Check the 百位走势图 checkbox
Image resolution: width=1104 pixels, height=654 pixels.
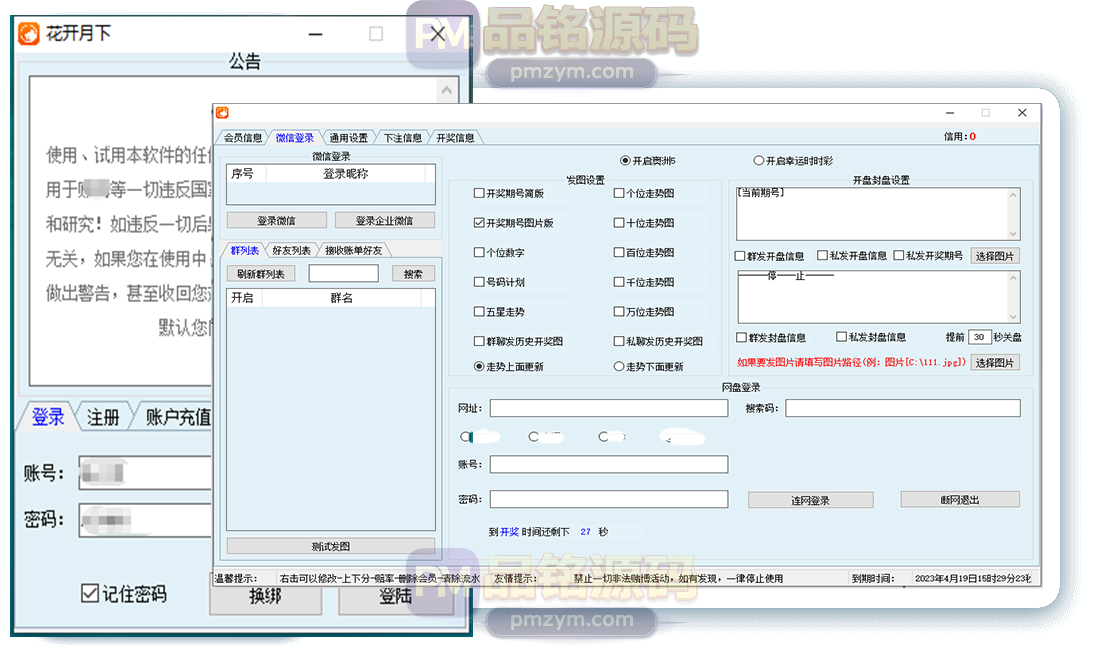click(618, 252)
